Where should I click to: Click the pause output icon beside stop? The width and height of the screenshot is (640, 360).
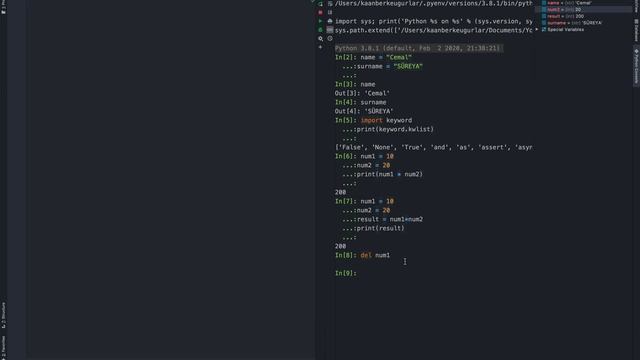(x=330, y=12)
